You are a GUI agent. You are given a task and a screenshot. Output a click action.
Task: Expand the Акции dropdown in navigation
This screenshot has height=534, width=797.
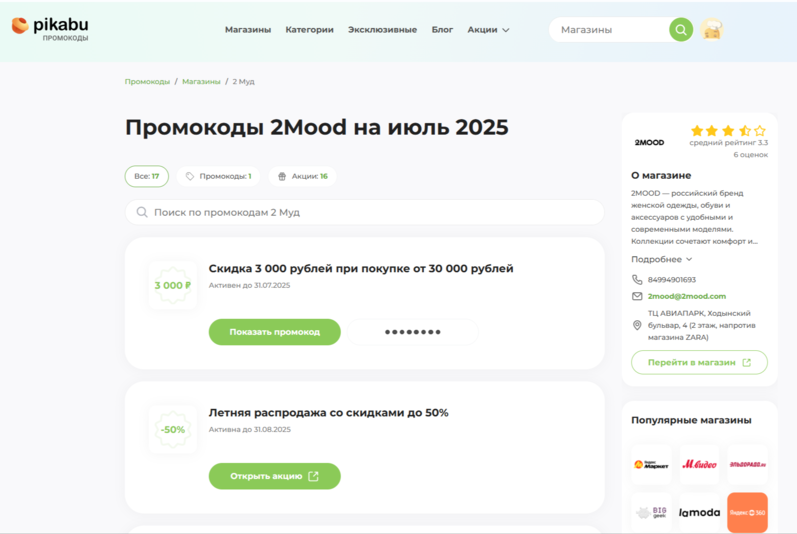tap(488, 30)
